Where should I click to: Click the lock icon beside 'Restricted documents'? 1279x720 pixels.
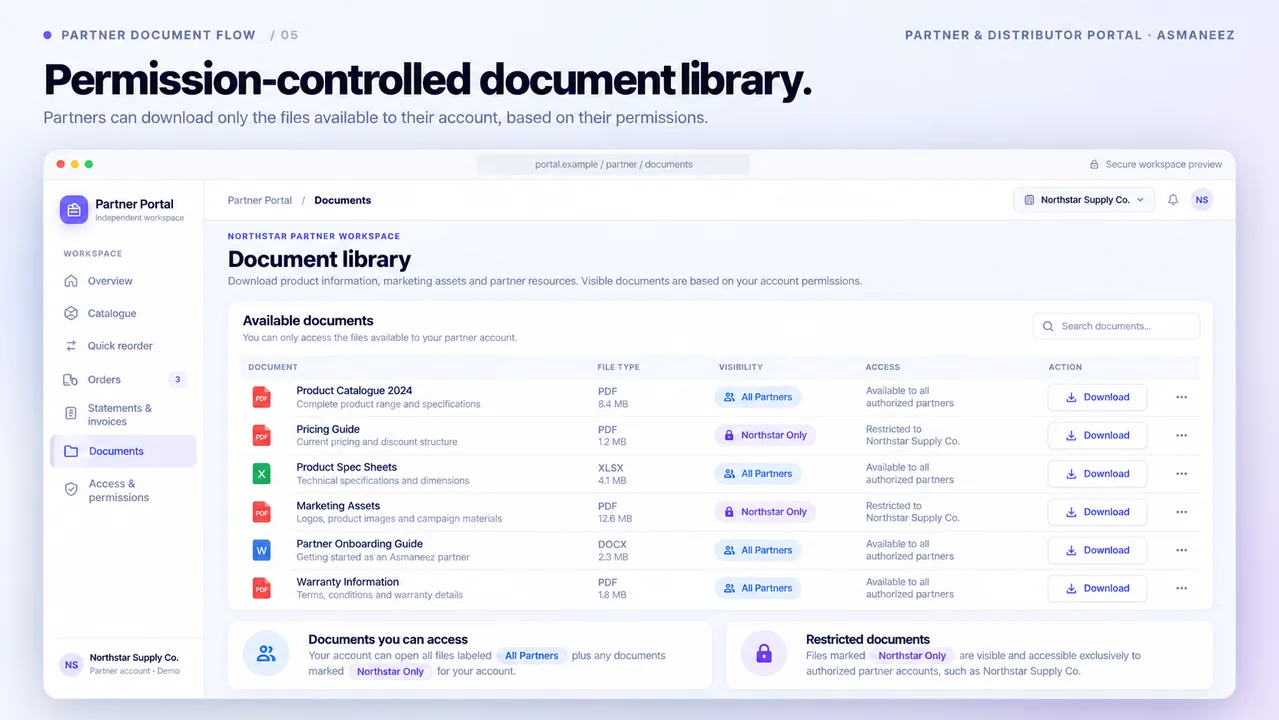[x=764, y=654]
